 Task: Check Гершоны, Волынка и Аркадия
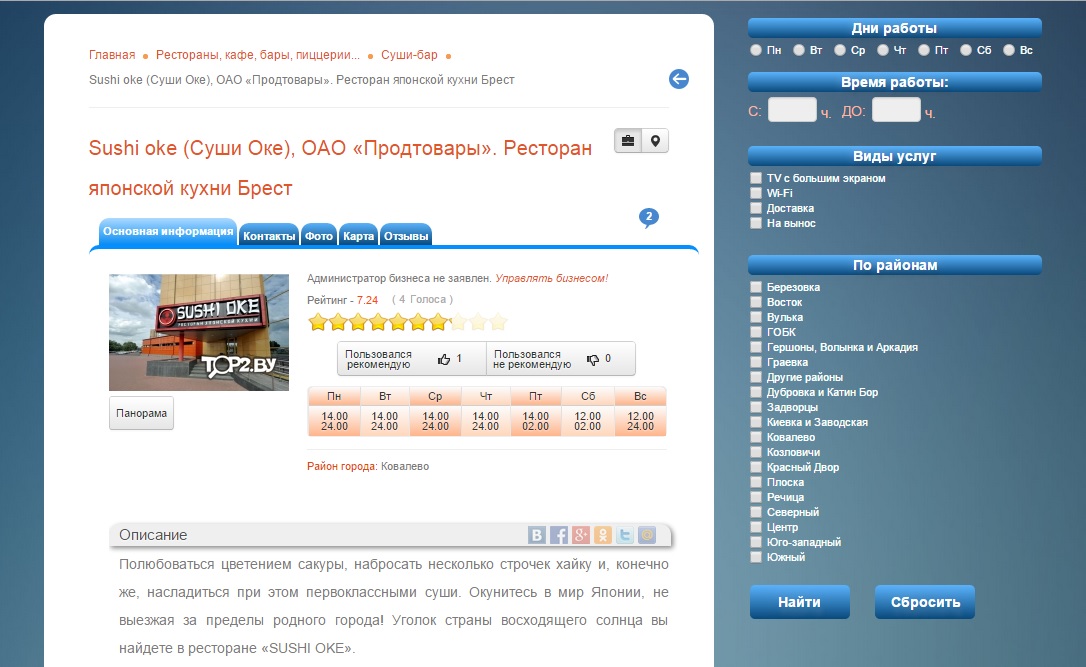tap(756, 347)
